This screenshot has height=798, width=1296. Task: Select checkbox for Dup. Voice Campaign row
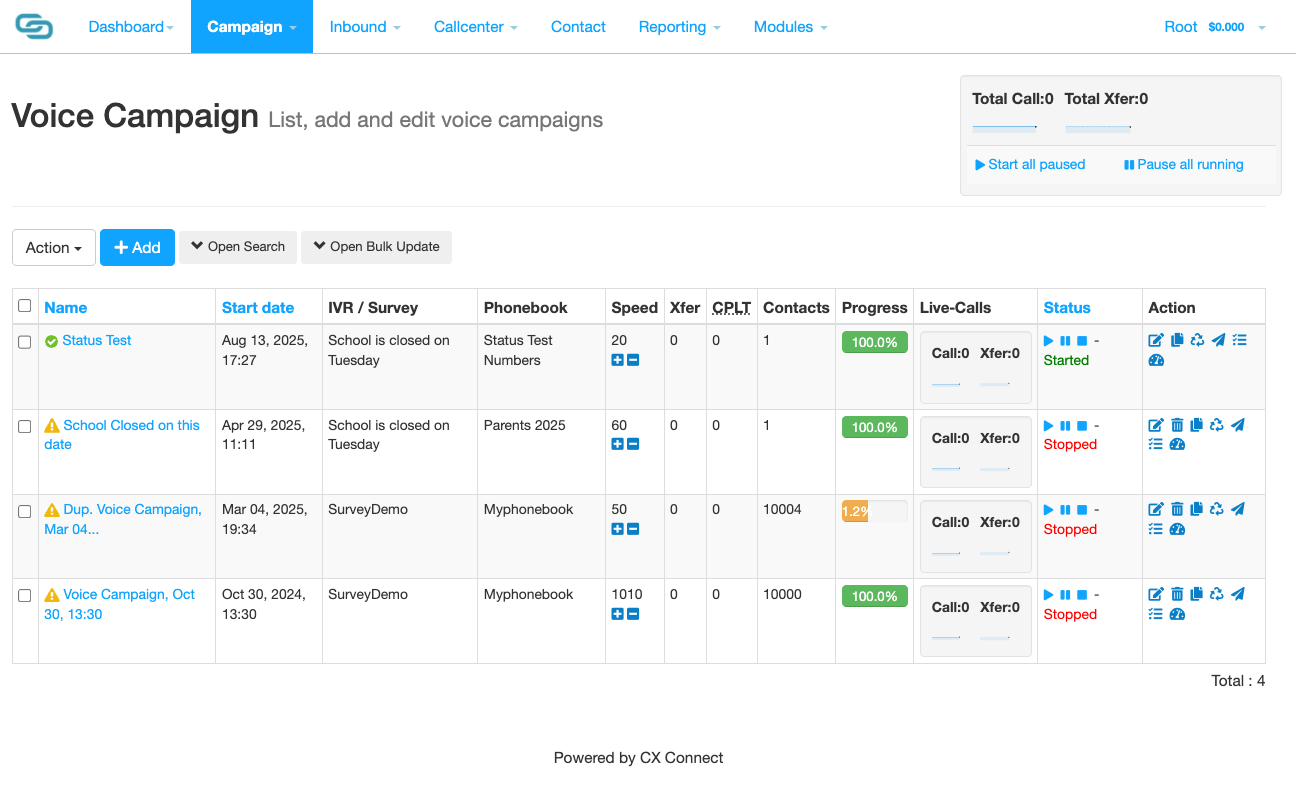(25, 511)
